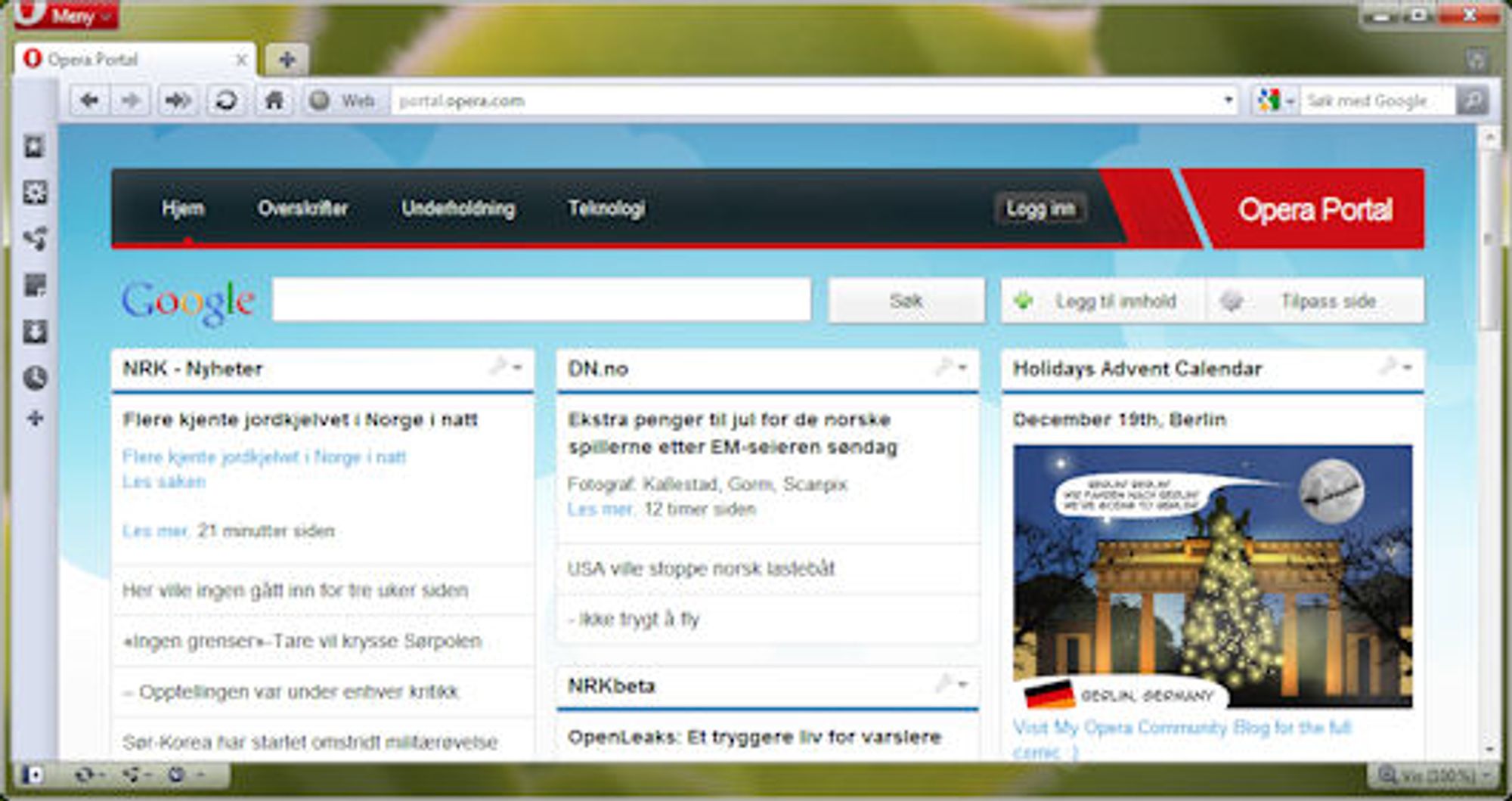Open Ingen grenser Tare vil krysse Sørpolen
This screenshot has height=801, width=1512.
coord(302,642)
